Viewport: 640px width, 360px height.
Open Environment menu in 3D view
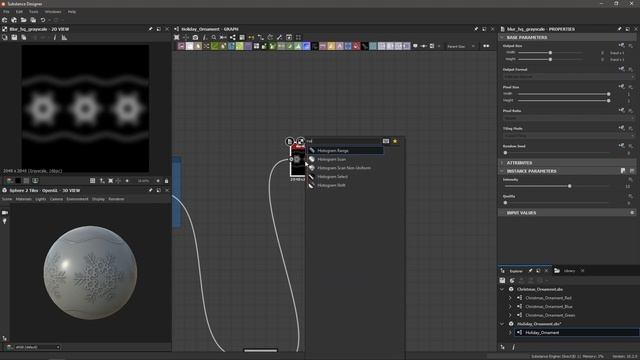tap(77, 199)
